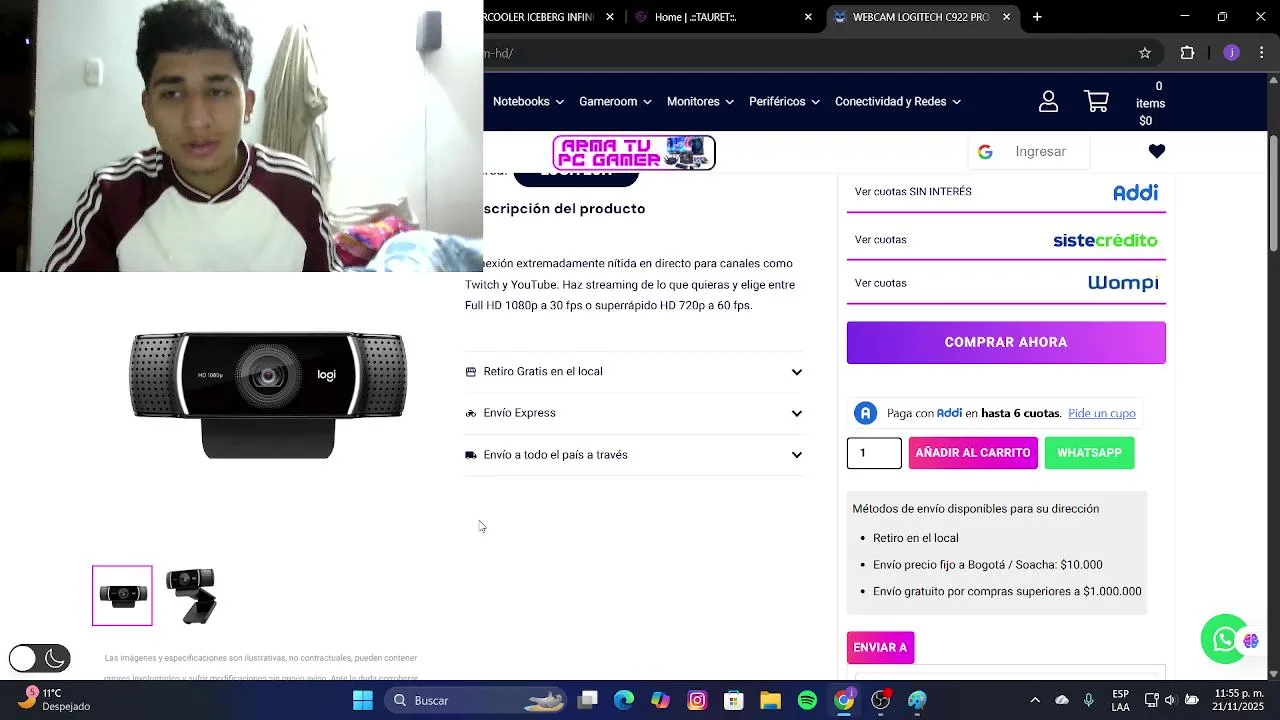1280x720 pixels.
Task: Expand Envío a todo el país section
Action: click(634, 455)
